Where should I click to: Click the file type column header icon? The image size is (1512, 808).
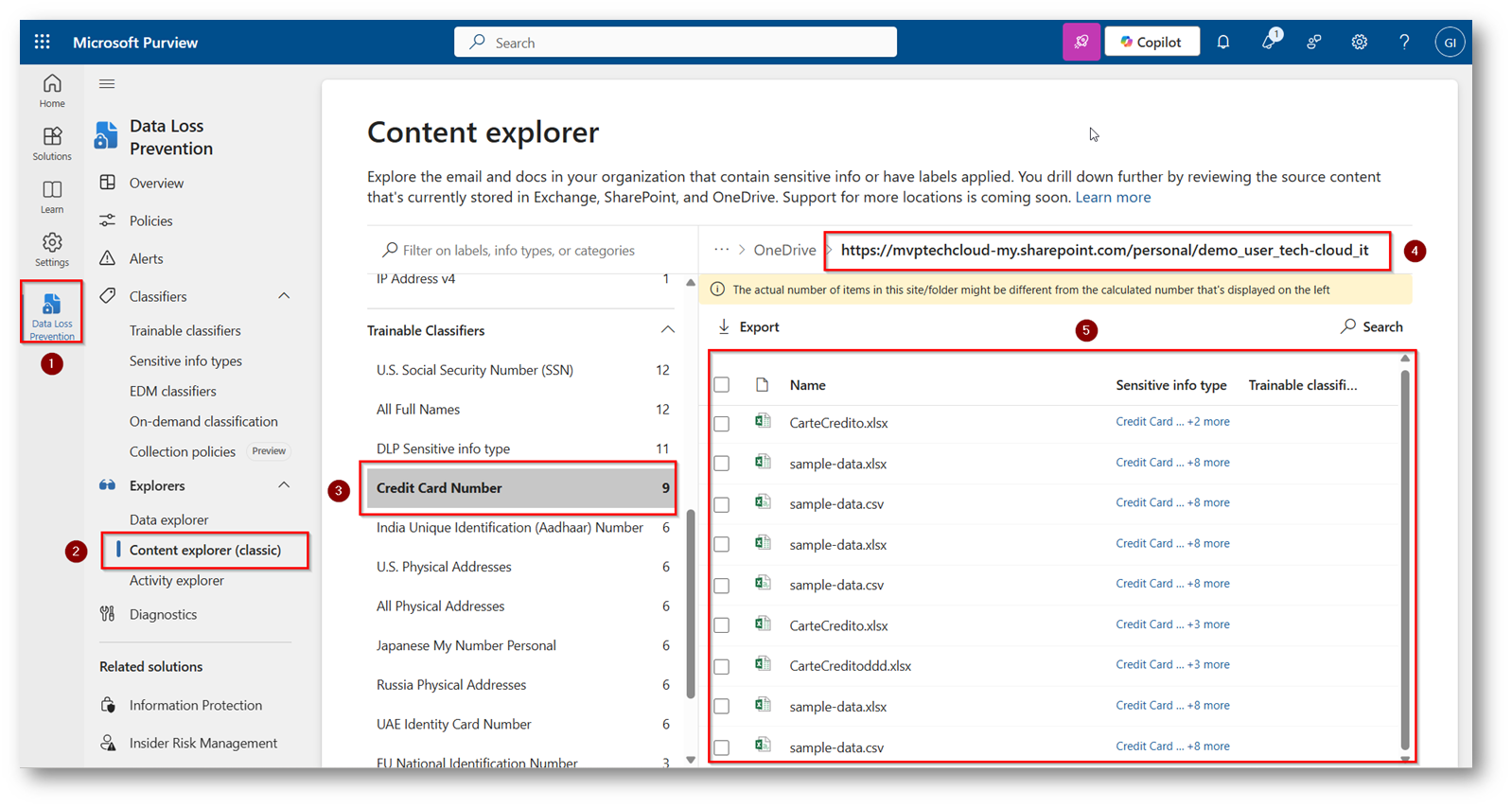762,385
